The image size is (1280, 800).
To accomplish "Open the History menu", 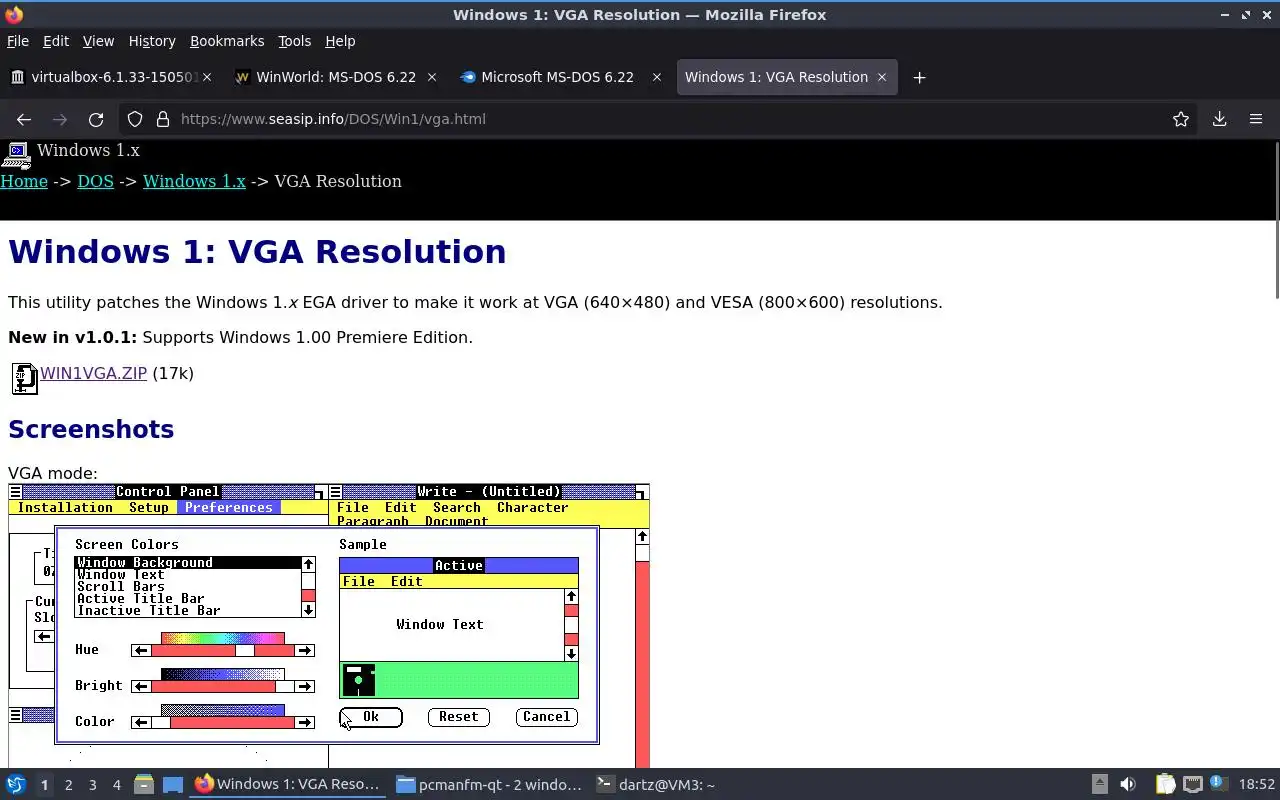I will pyautogui.click(x=152, y=41).
